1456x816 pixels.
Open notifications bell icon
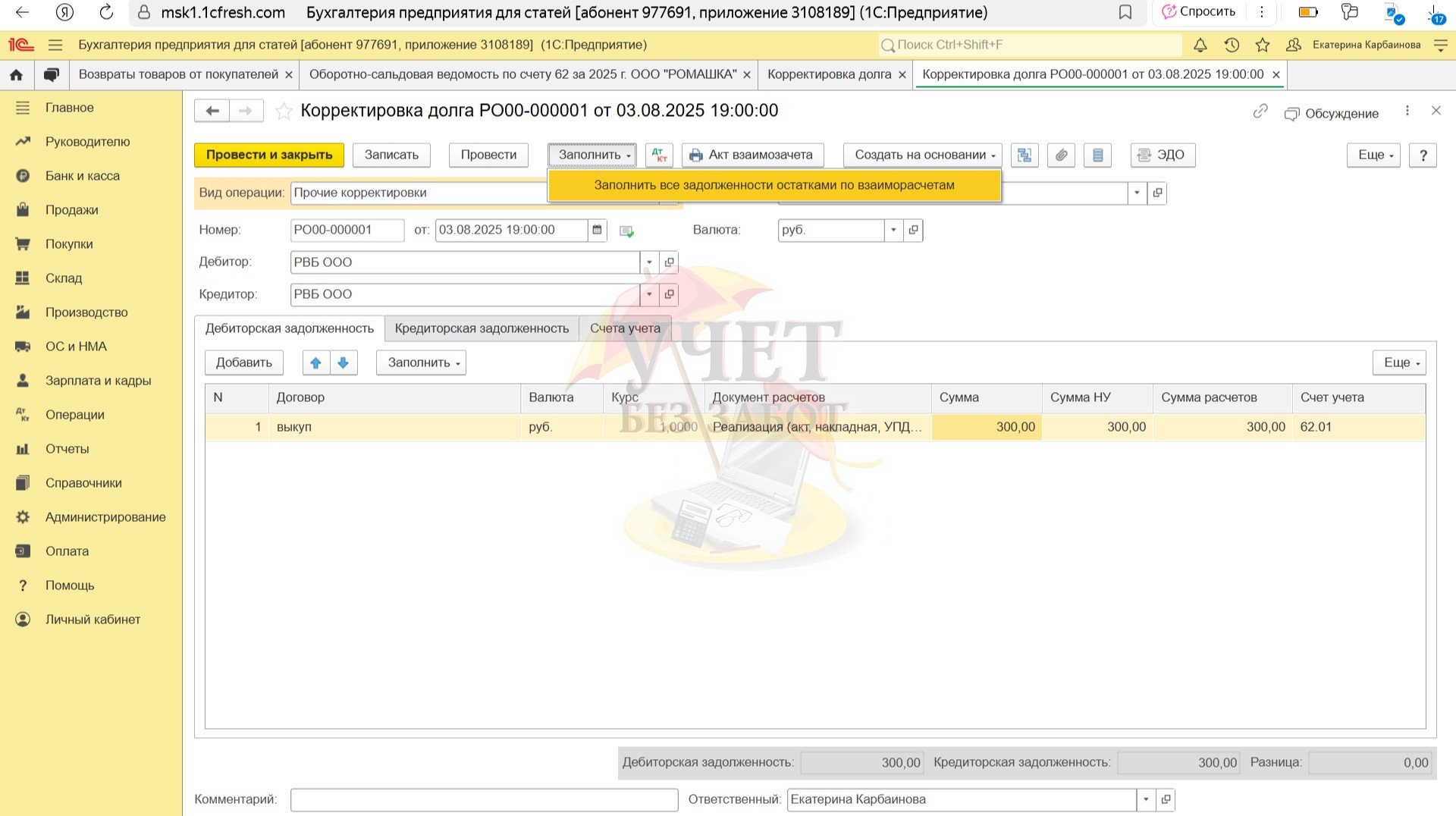pos(1200,46)
